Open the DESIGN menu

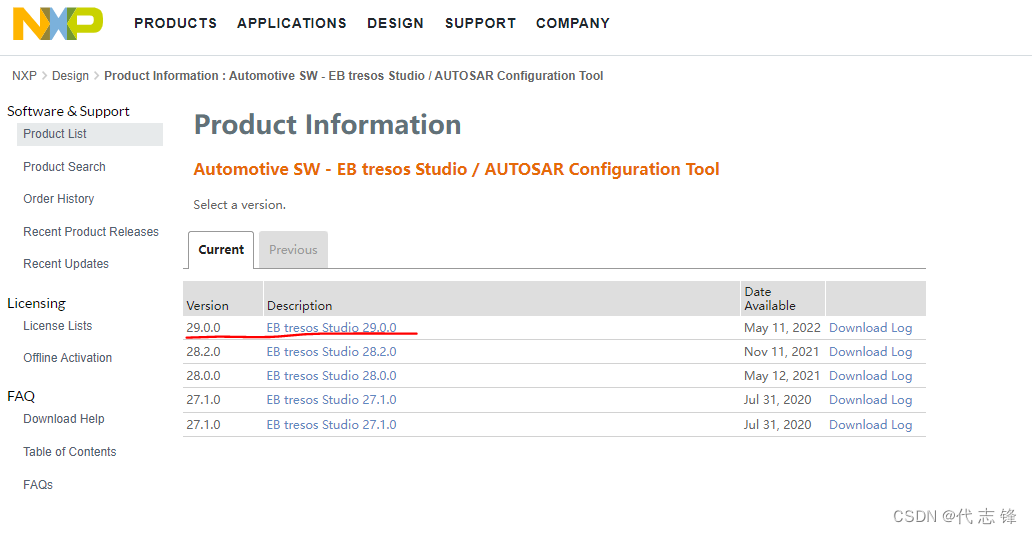point(395,23)
